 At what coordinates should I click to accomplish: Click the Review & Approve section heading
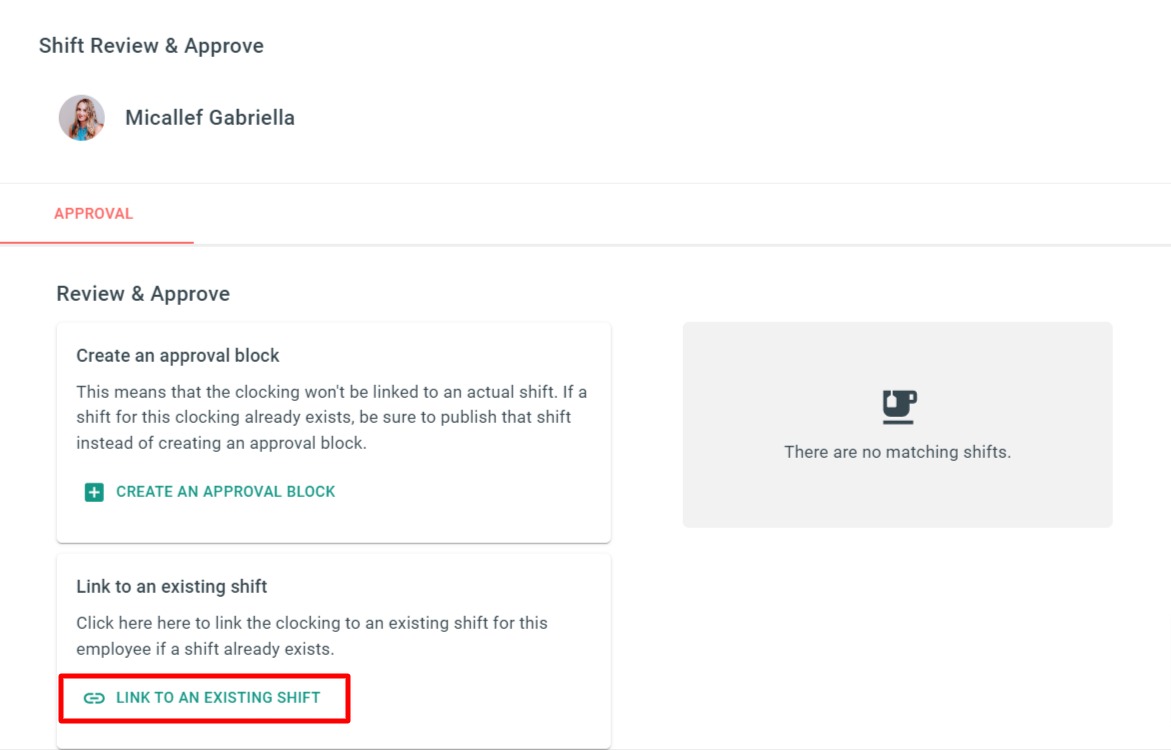point(143,294)
